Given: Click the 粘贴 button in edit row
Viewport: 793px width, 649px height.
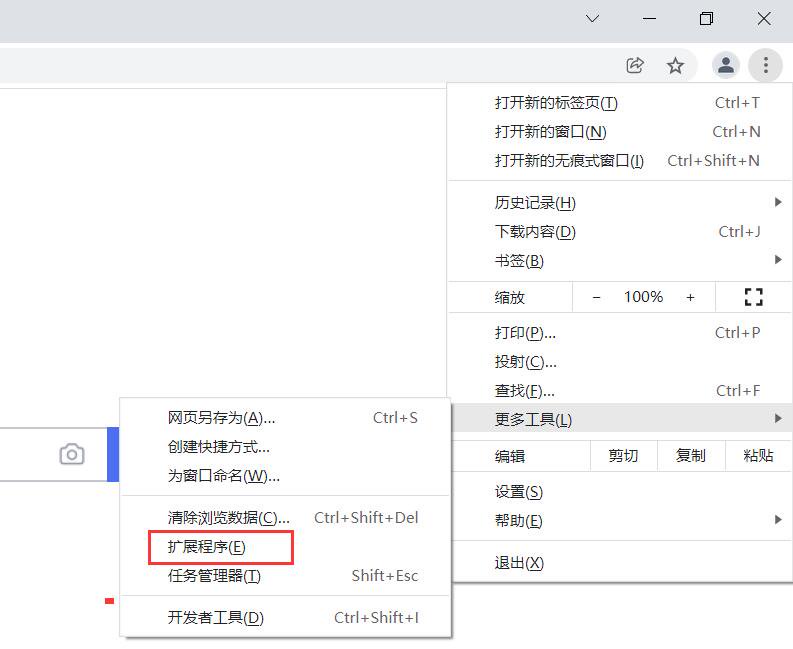Looking at the screenshot, I should click(x=758, y=456).
